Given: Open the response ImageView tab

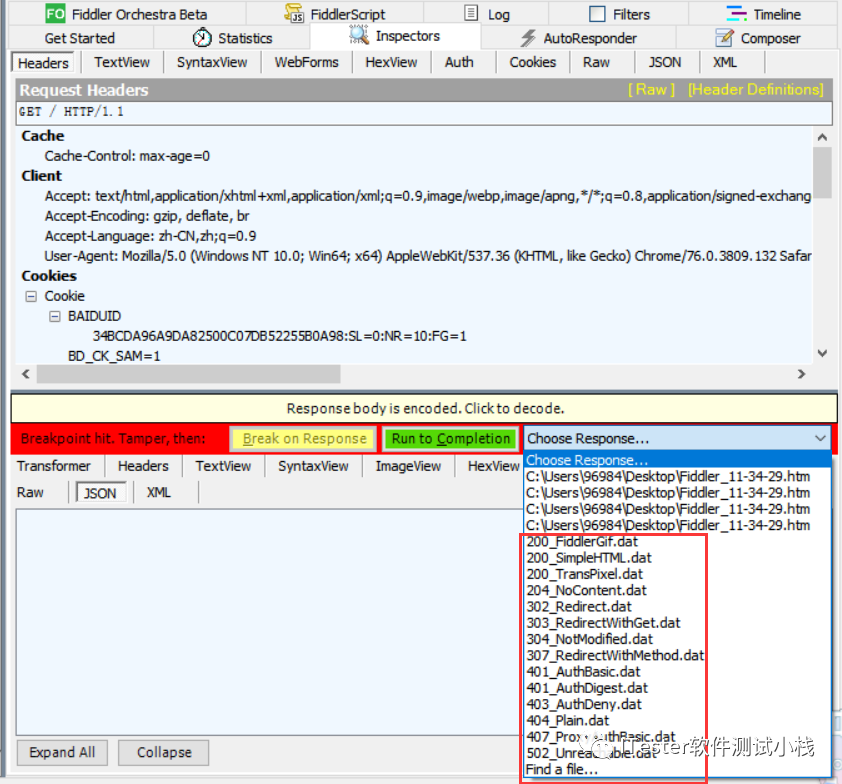Looking at the screenshot, I should pyautogui.click(x=408, y=466).
